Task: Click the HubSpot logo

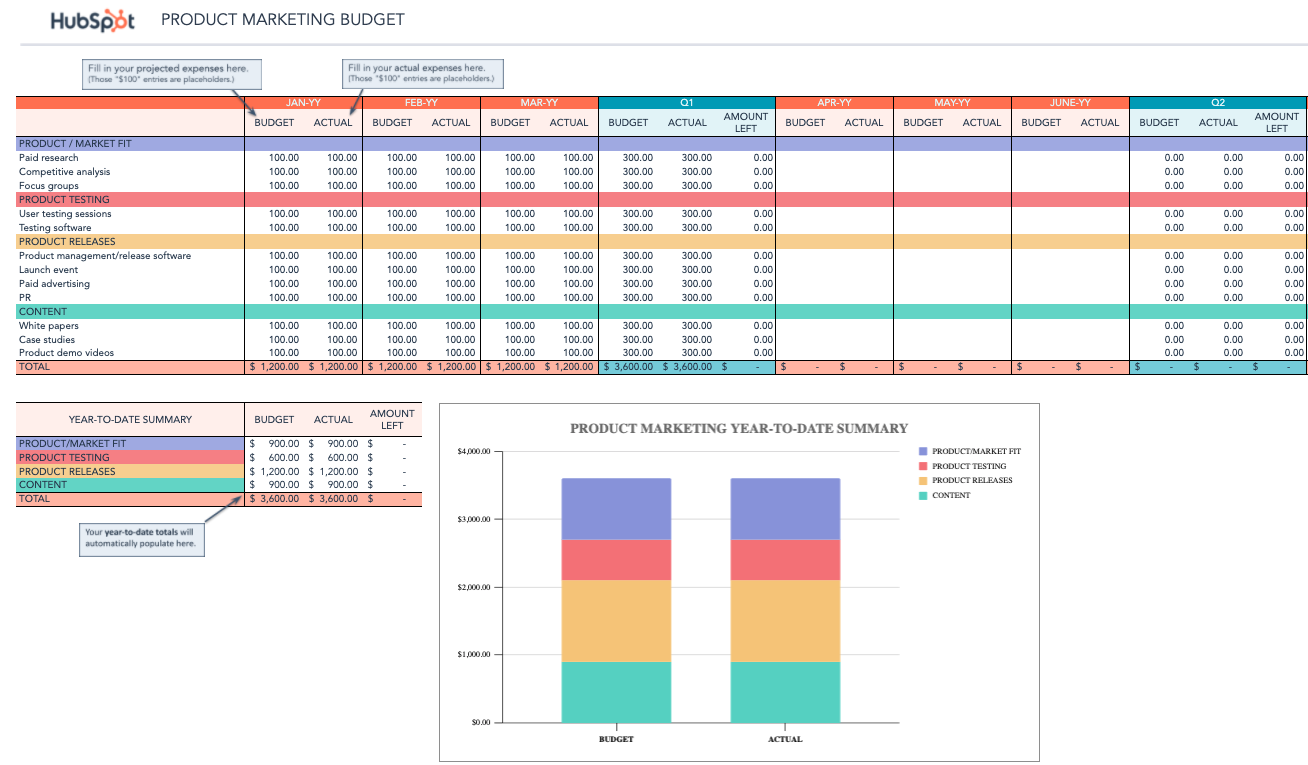Action: coord(91,19)
